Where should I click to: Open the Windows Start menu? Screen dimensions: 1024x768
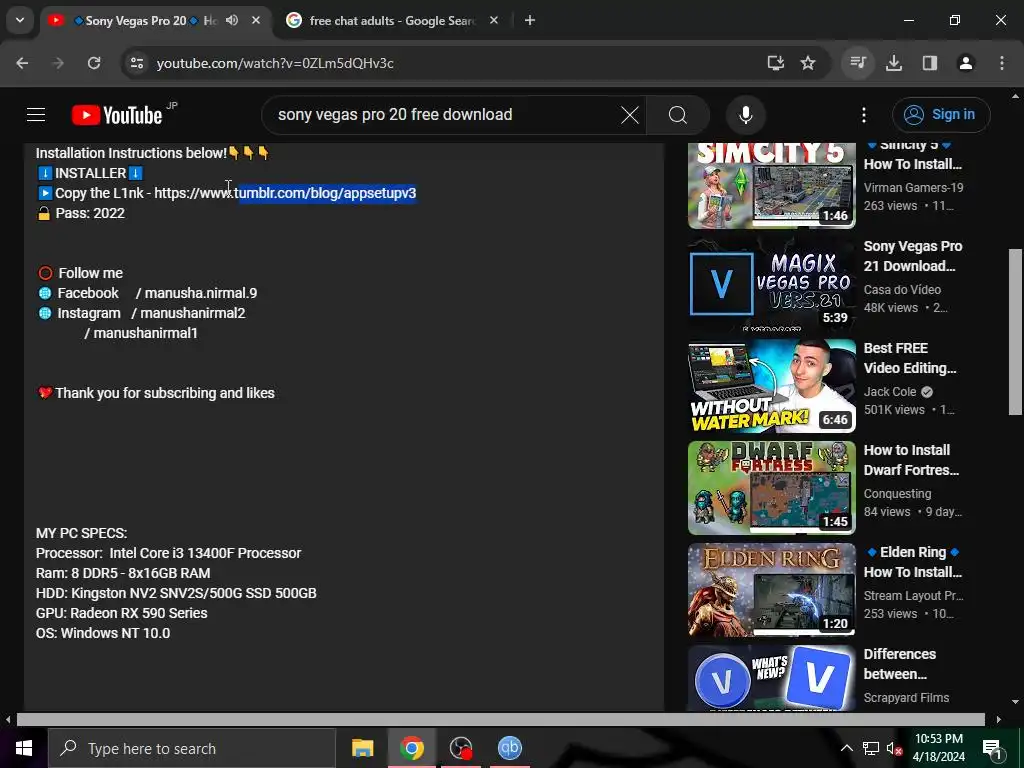pyautogui.click(x=24, y=748)
